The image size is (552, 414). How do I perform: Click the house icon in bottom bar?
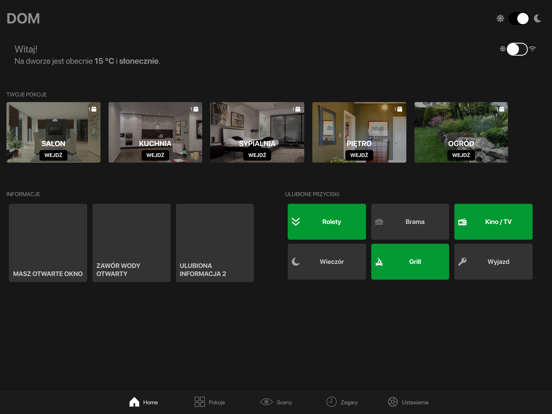pos(134,402)
